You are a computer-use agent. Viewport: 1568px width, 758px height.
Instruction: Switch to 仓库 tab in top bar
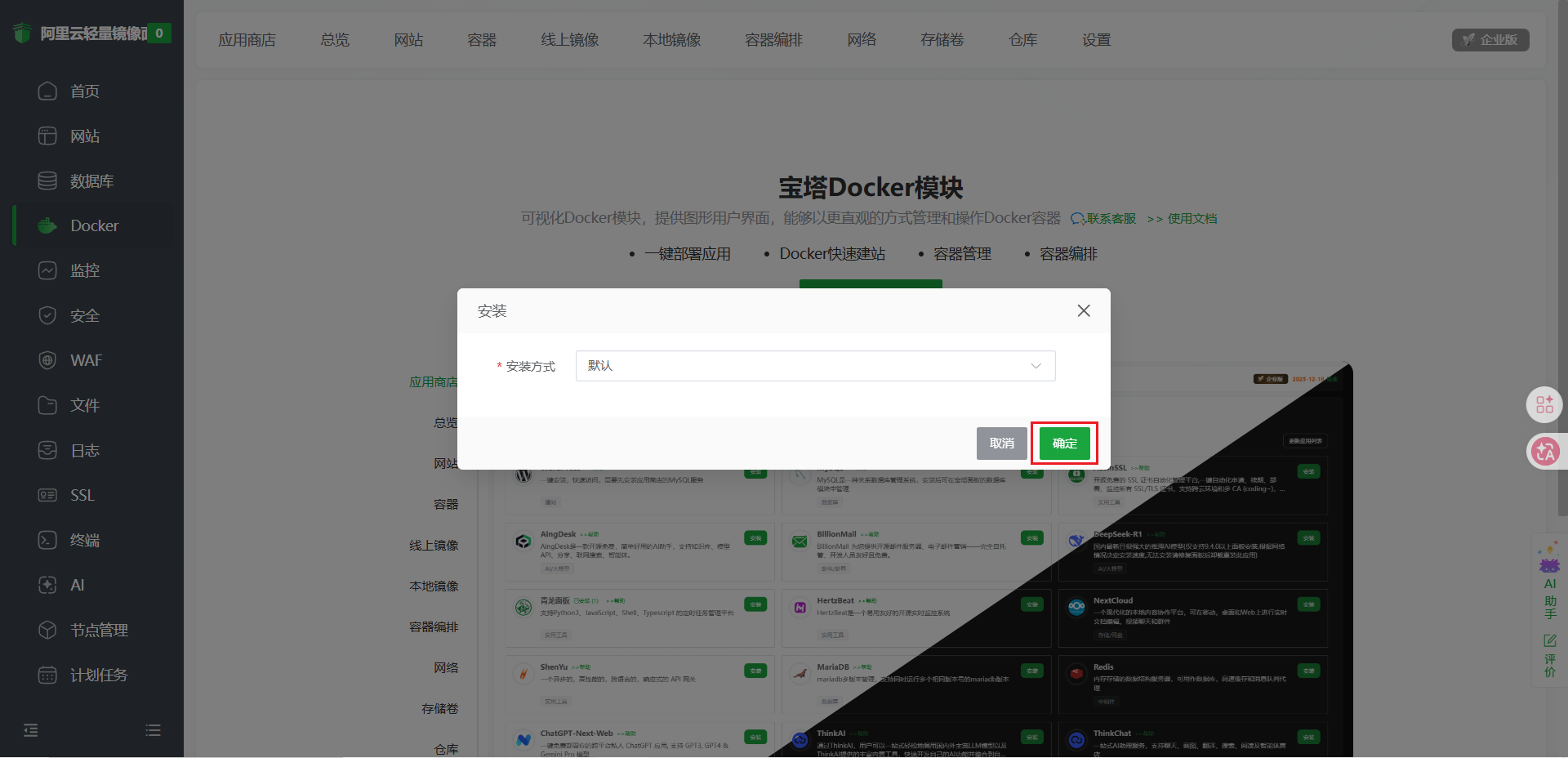click(x=1023, y=40)
